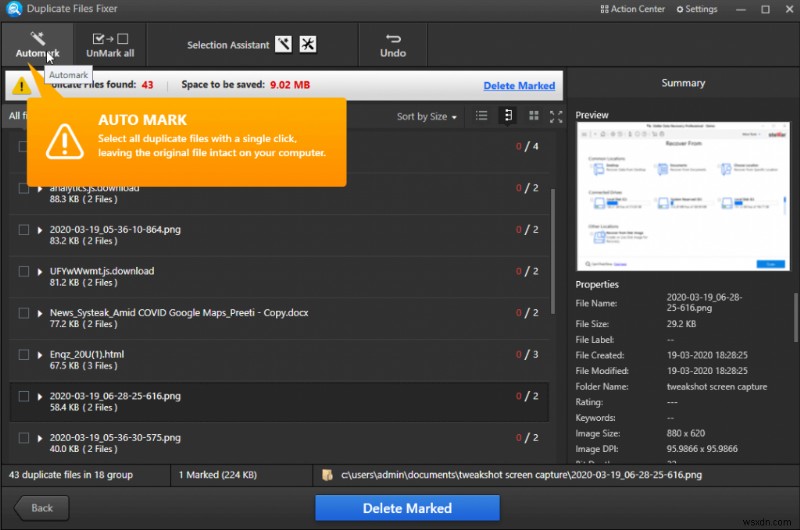The height and width of the screenshot is (530, 800).
Task: Open Settings gear
Action: click(696, 9)
